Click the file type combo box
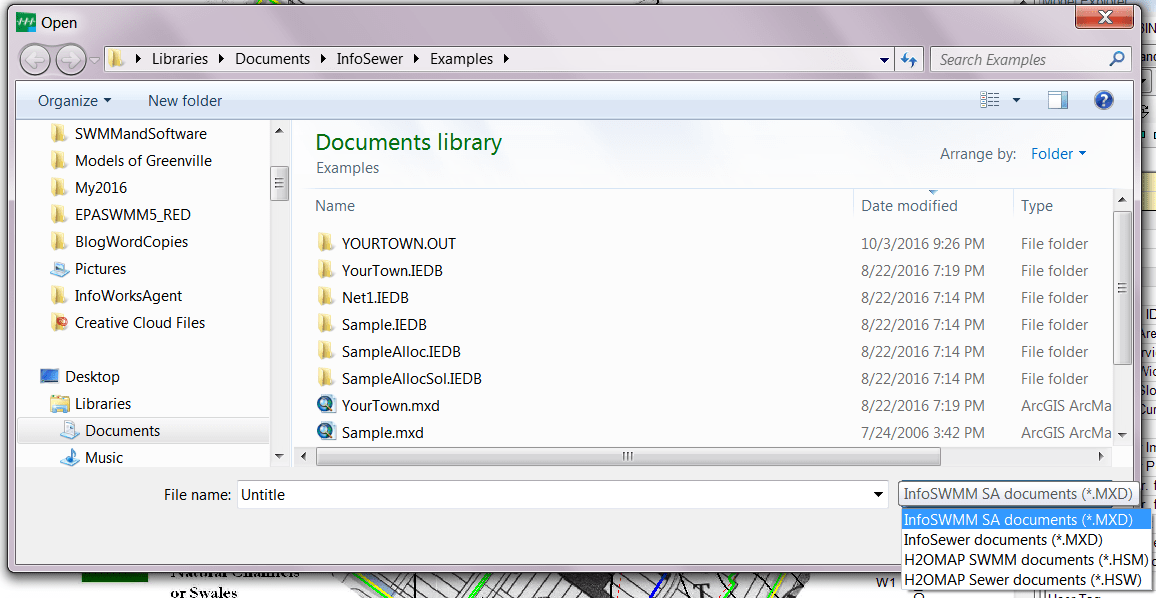 (x=1018, y=495)
